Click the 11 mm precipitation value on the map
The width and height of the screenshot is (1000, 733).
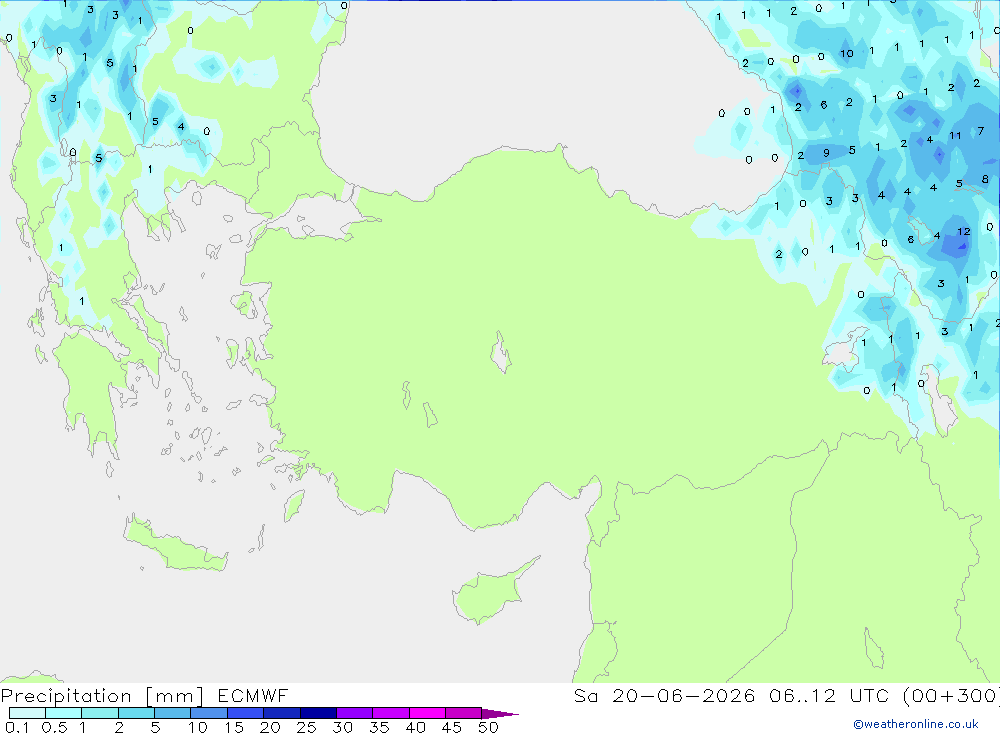pos(955,135)
